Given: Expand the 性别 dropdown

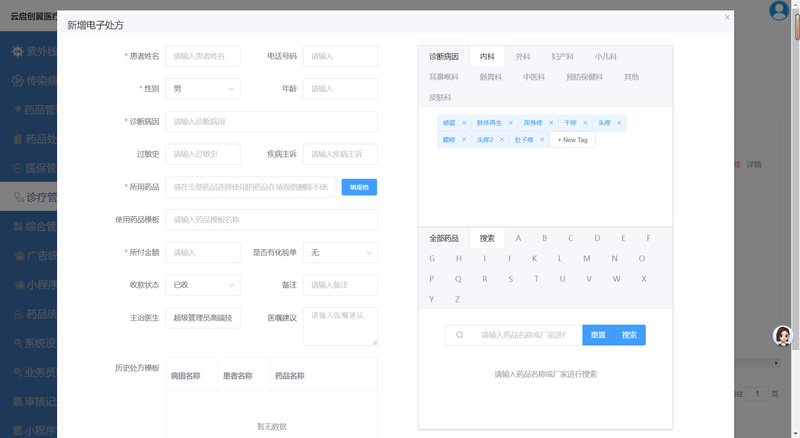Looking at the screenshot, I should pyautogui.click(x=203, y=89).
